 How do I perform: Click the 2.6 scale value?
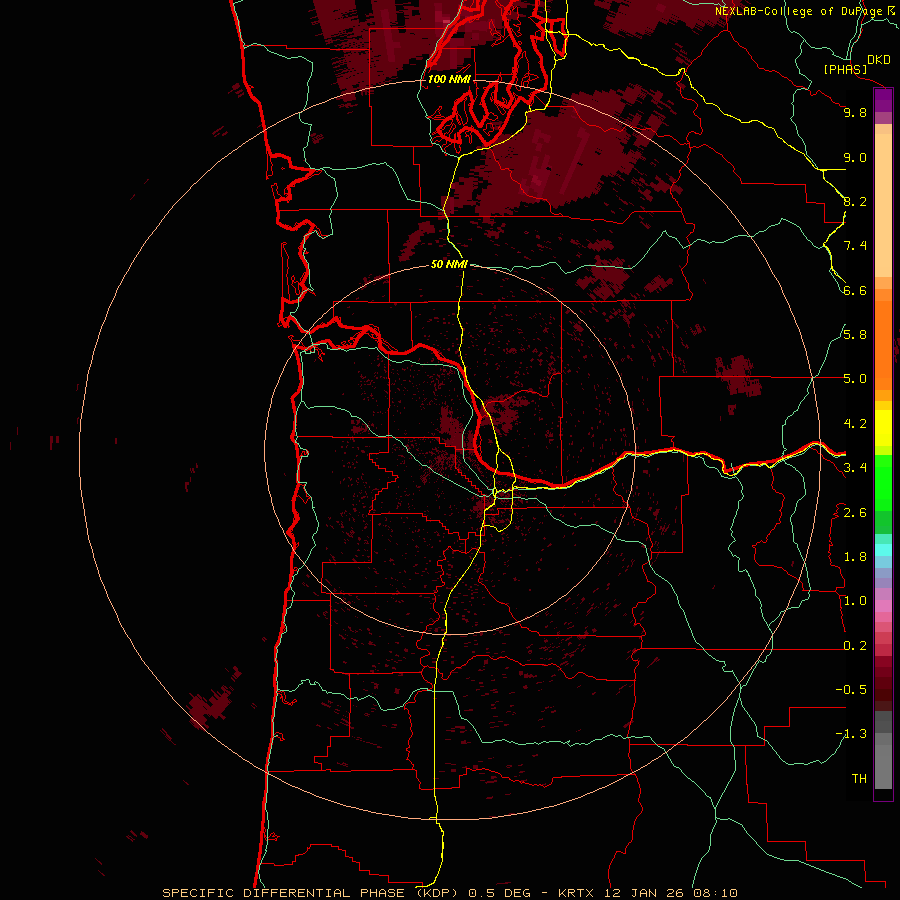[855, 513]
